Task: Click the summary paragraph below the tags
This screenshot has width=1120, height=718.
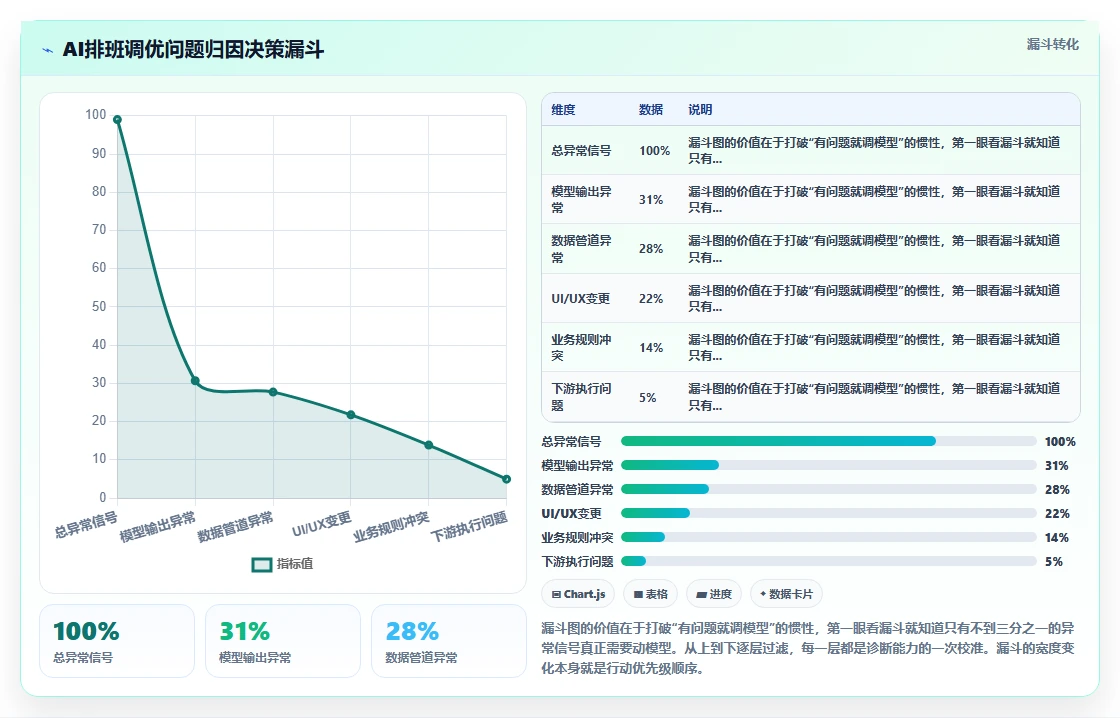Action: pyautogui.click(x=808, y=648)
